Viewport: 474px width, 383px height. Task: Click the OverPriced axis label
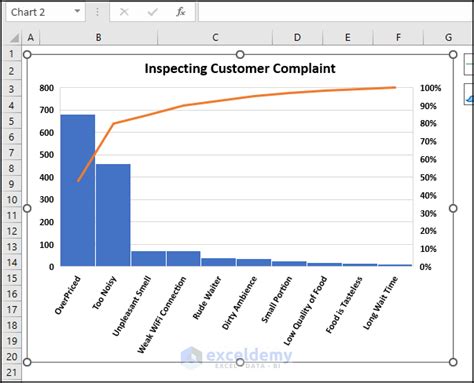click(x=68, y=295)
